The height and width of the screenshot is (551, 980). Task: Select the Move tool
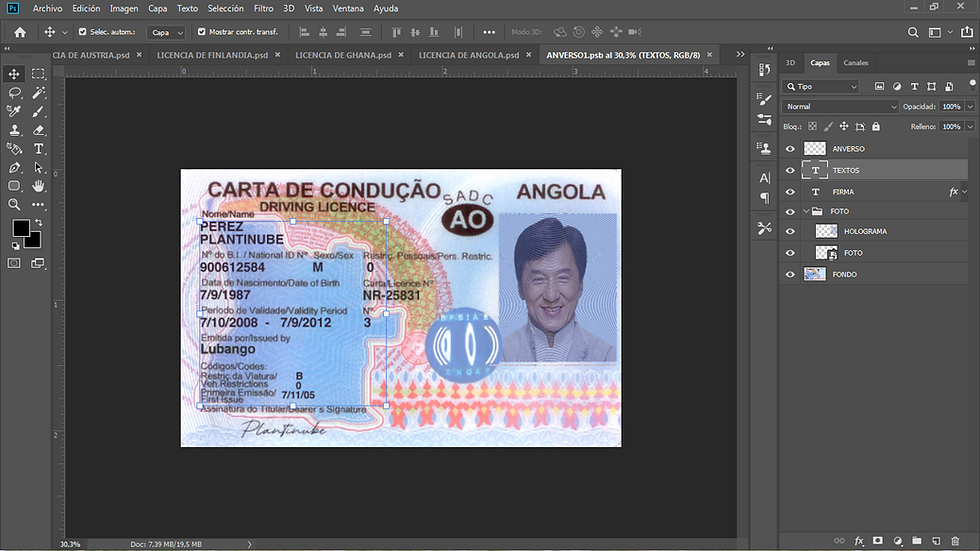point(14,74)
